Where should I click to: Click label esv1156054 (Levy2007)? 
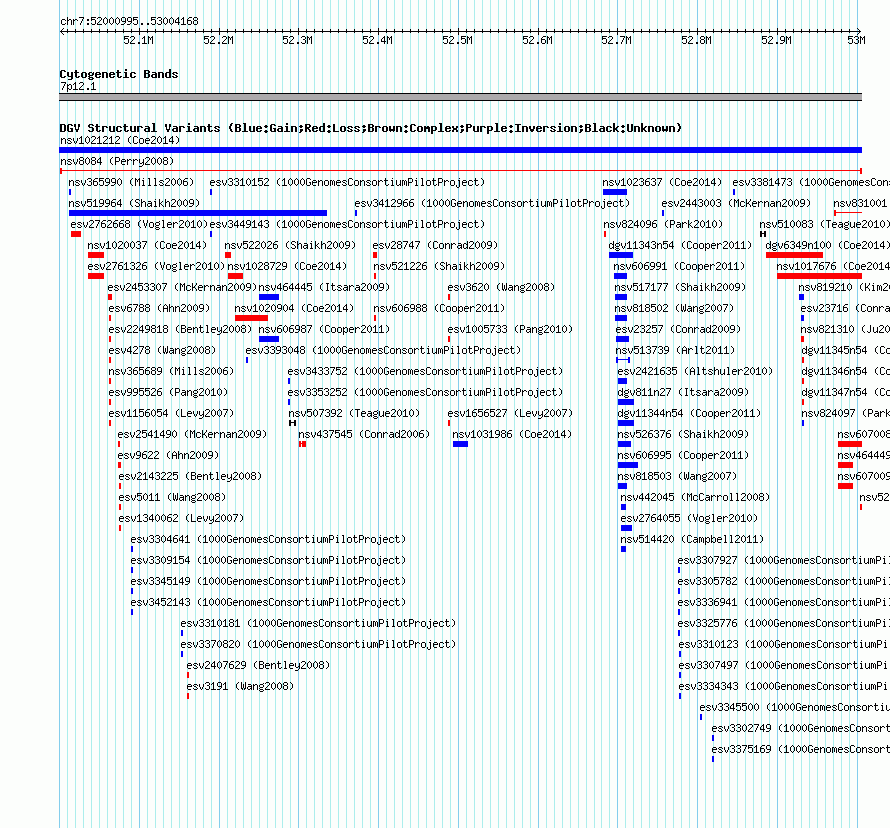coord(171,413)
